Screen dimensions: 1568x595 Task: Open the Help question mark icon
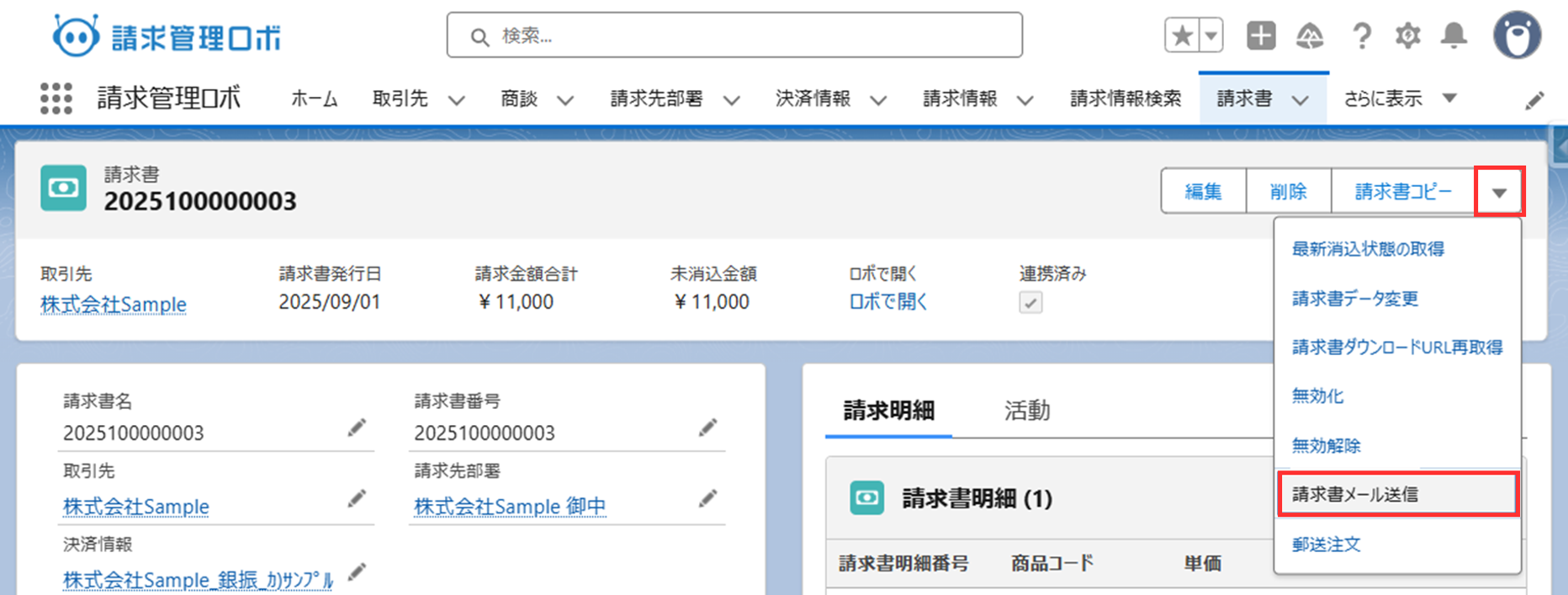coord(1361,36)
